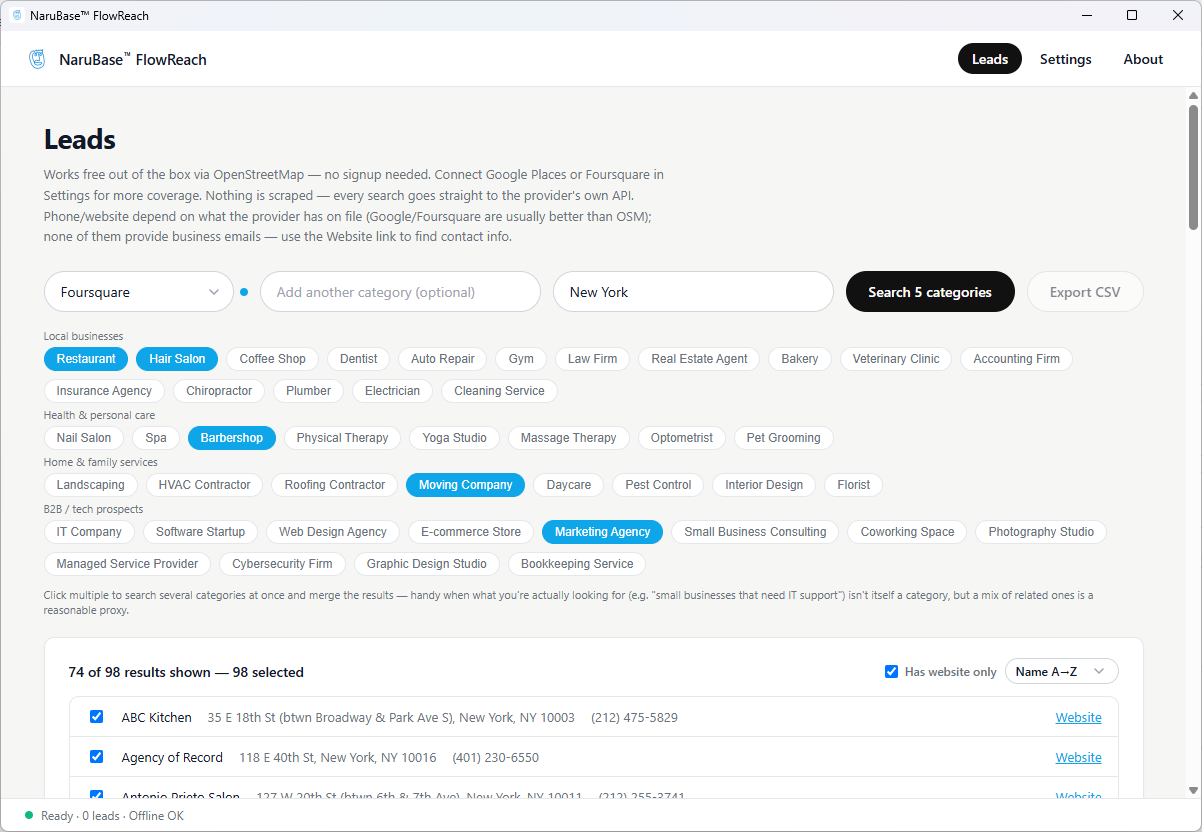Uncheck the Agency of Record checkbox
Image resolution: width=1202 pixels, height=832 pixels.
click(97, 757)
